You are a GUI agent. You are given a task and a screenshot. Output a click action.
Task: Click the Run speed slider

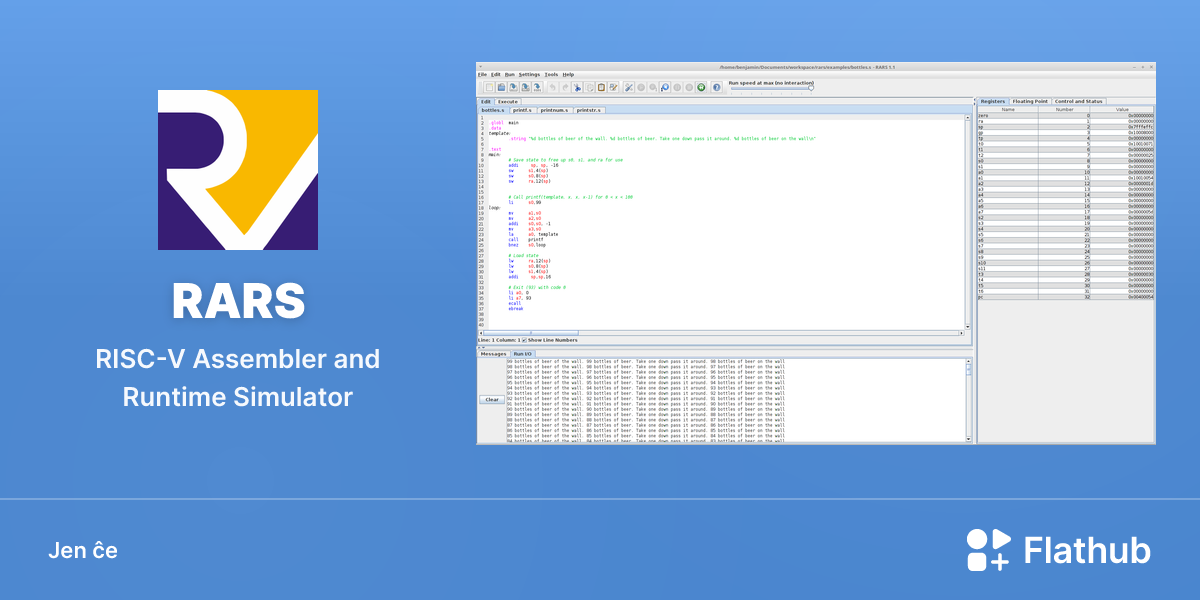[771, 88]
